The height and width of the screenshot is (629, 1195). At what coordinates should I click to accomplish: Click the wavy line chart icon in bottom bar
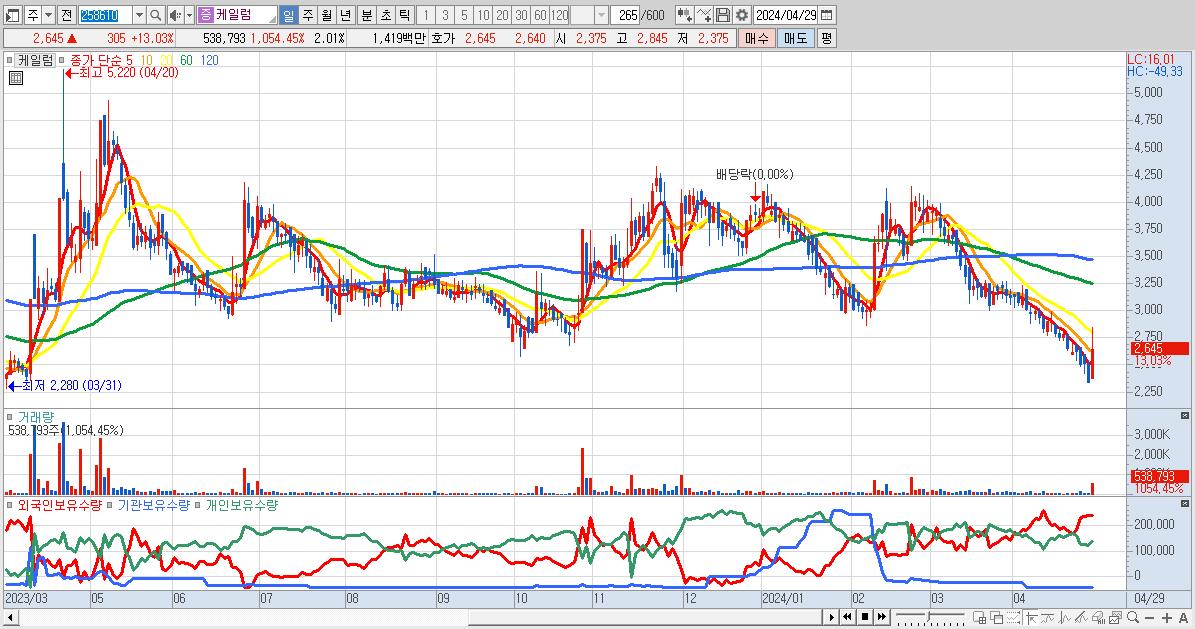pyautogui.click(x=1048, y=618)
